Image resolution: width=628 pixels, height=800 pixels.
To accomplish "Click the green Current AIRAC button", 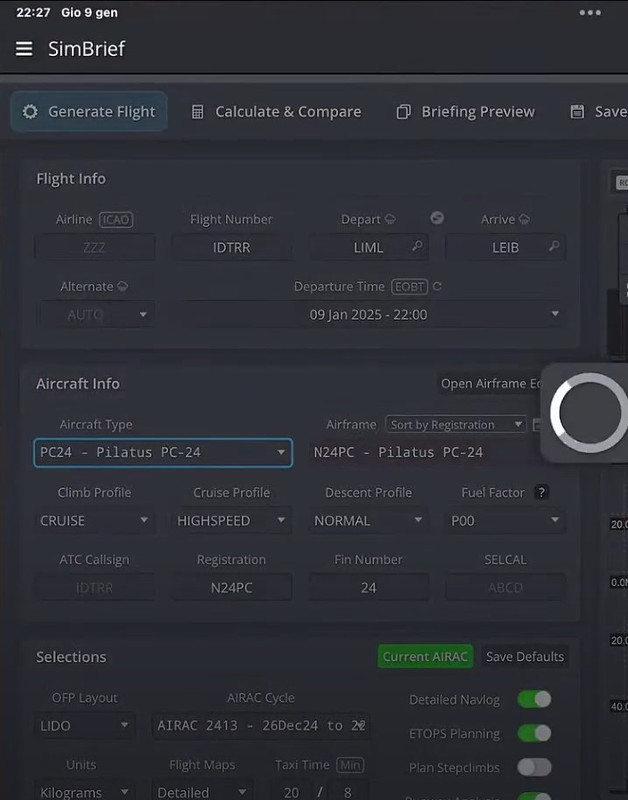I will click(425, 657).
